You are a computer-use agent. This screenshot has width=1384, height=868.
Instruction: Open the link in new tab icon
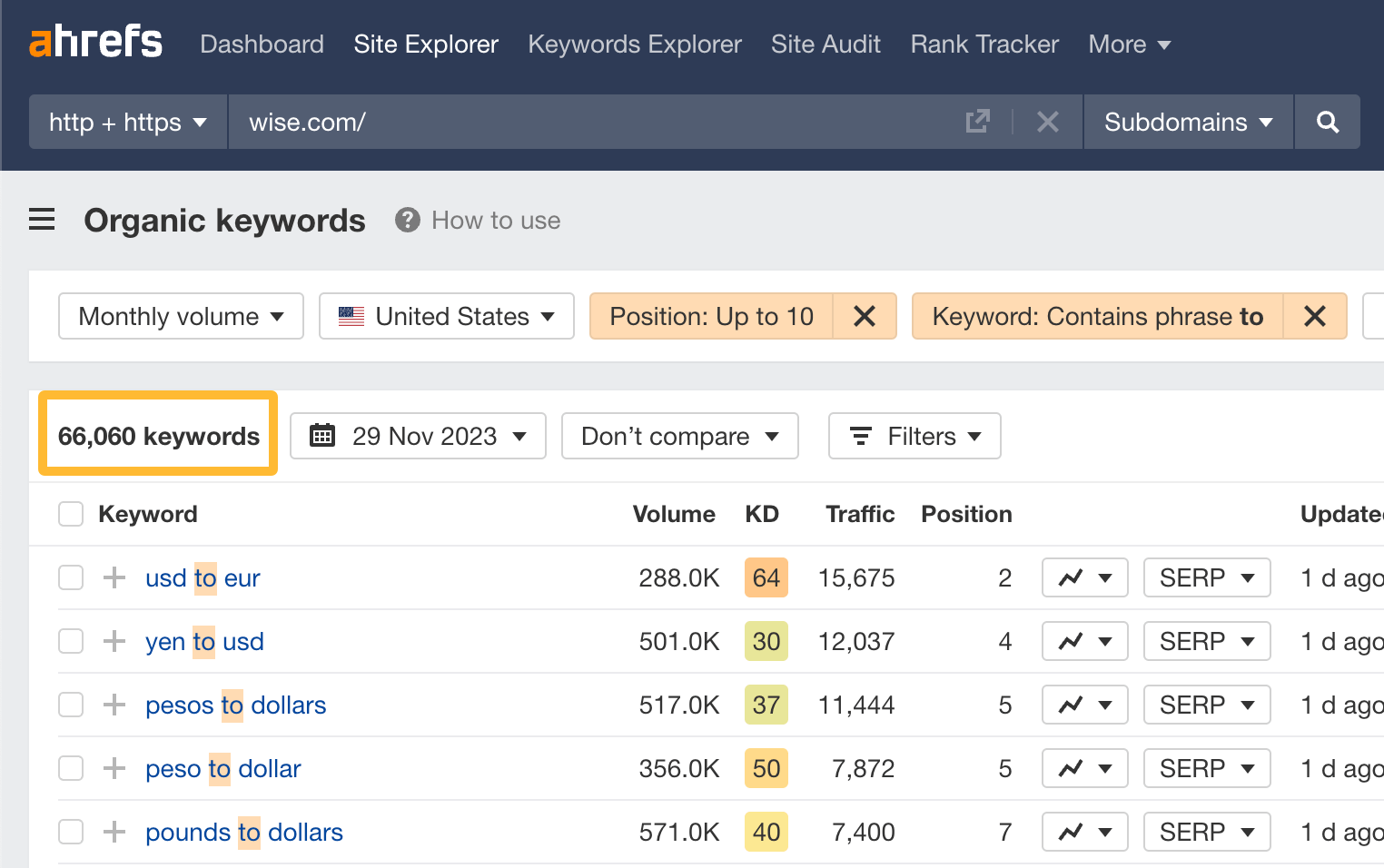tap(977, 122)
